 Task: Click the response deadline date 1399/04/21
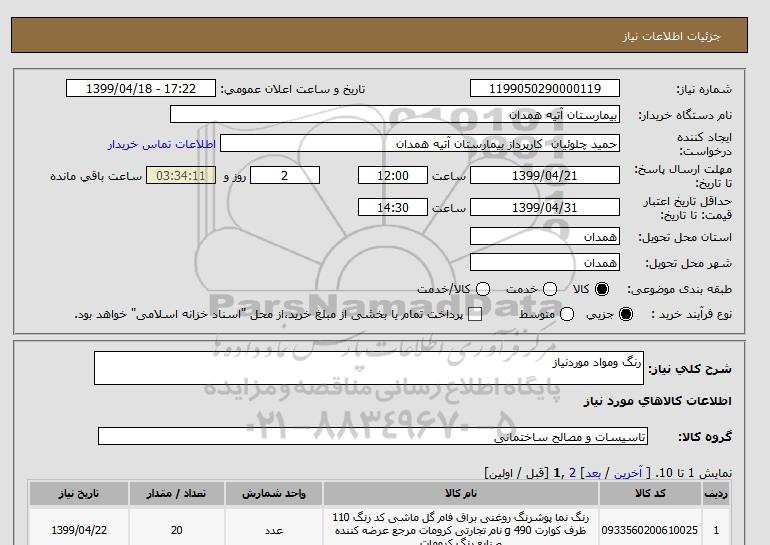tap(545, 175)
